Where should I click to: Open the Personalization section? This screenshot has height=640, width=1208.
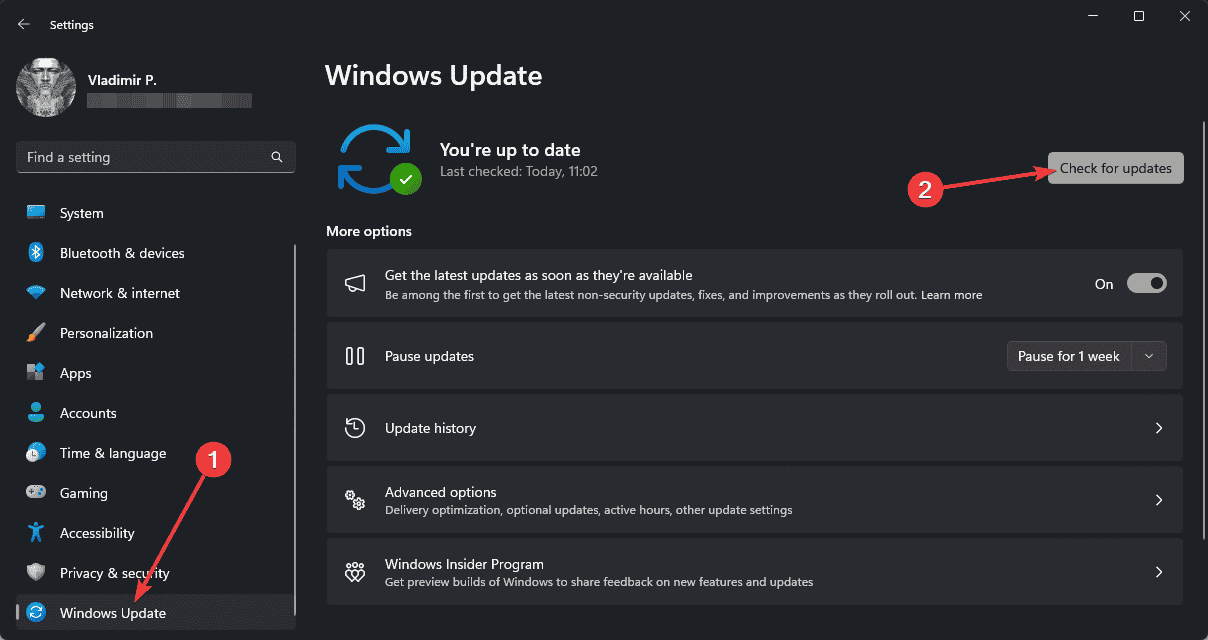tap(155, 333)
